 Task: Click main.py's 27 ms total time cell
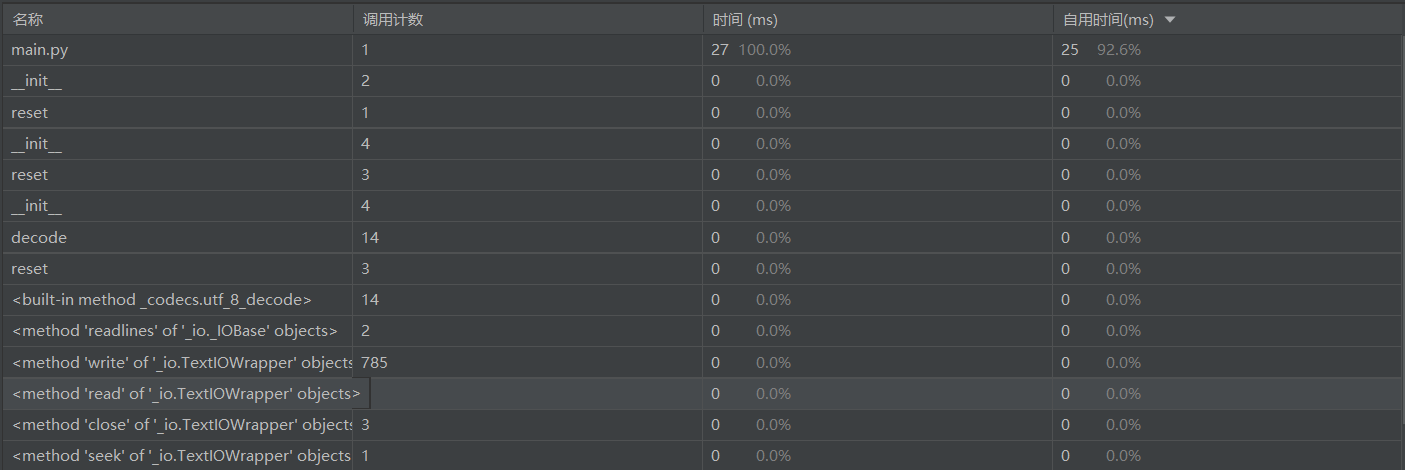(x=720, y=50)
